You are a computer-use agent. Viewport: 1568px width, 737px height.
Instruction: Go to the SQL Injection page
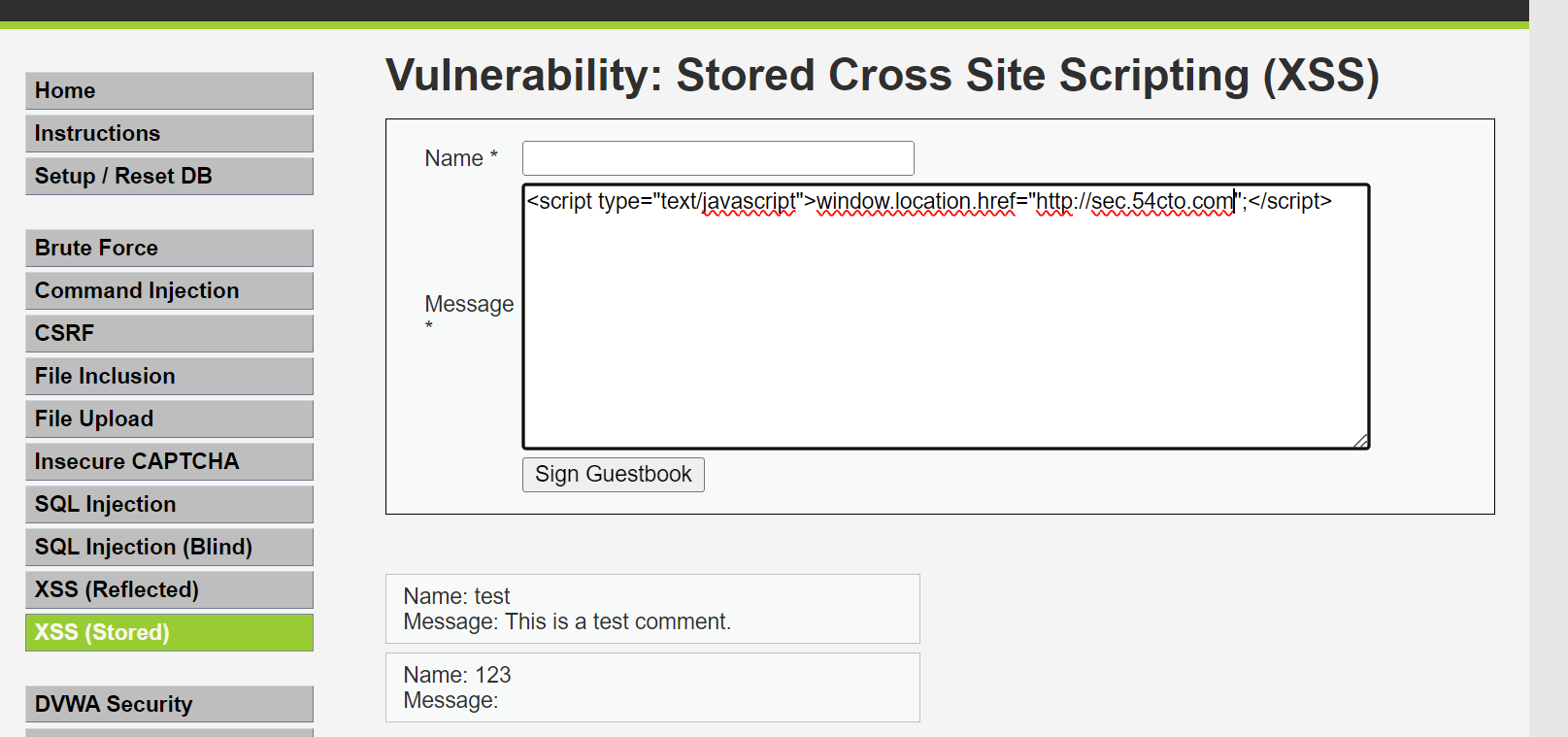(169, 504)
